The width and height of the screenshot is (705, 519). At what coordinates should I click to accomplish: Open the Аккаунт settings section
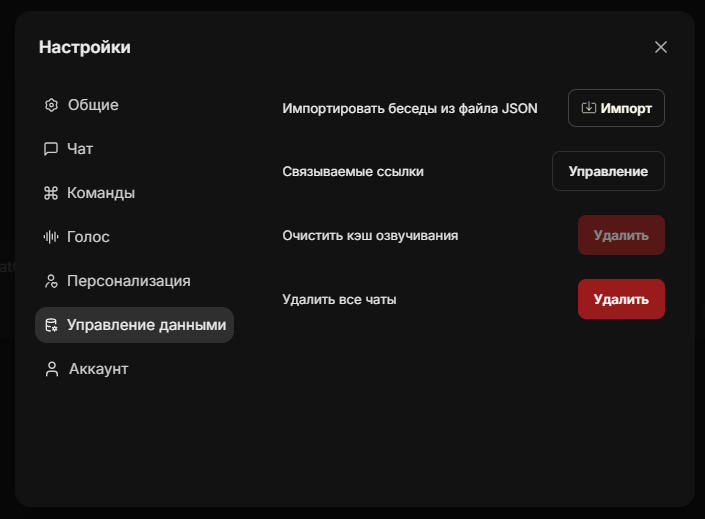(x=98, y=369)
